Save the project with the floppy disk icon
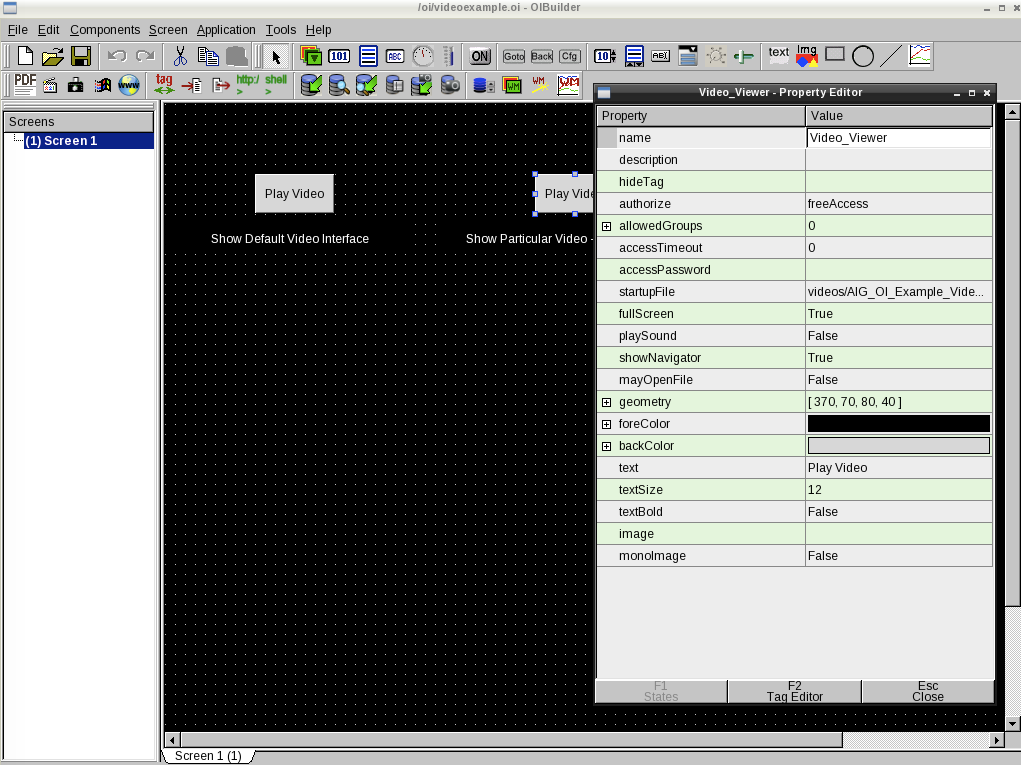This screenshot has height=765, width=1021. [x=81, y=56]
